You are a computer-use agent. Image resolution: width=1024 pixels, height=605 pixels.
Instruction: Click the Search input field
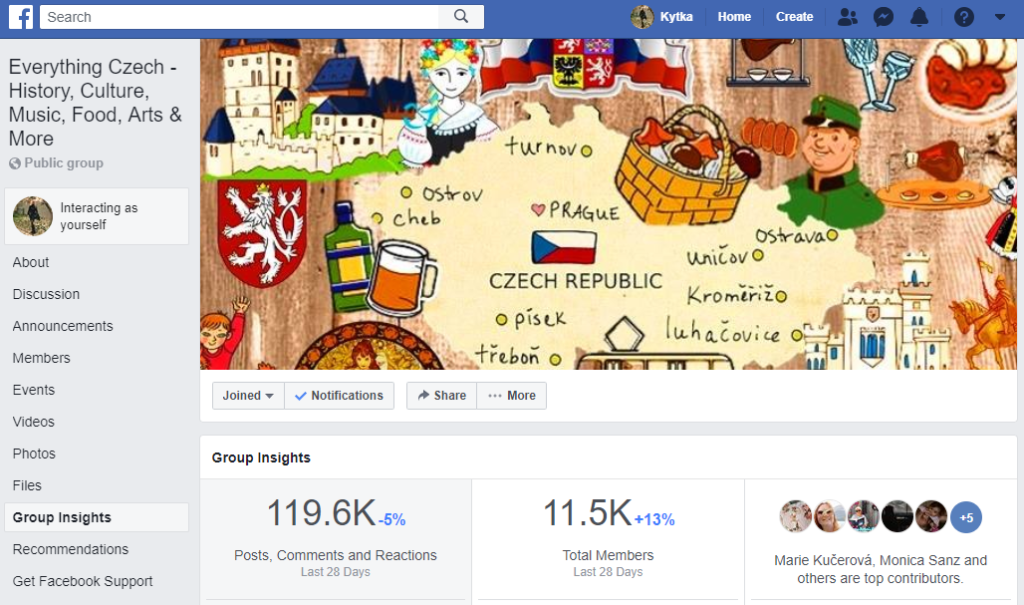click(239, 17)
